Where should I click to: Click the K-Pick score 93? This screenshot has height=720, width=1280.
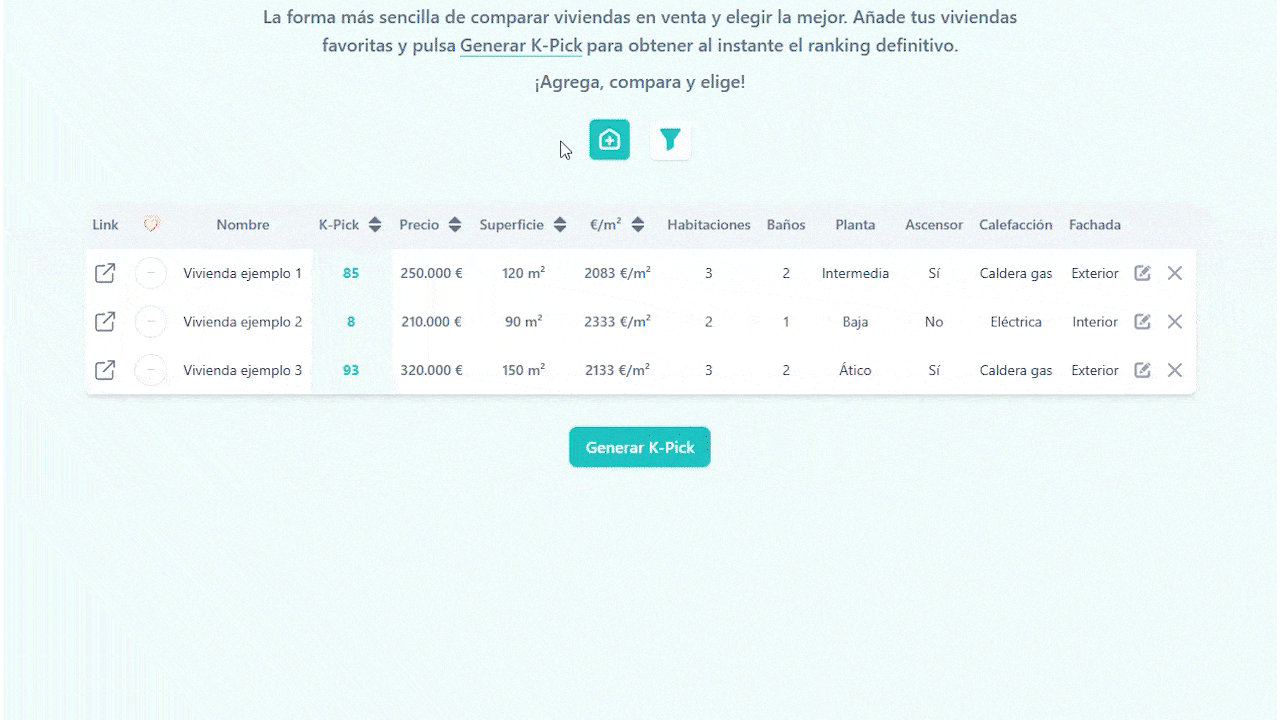[351, 370]
